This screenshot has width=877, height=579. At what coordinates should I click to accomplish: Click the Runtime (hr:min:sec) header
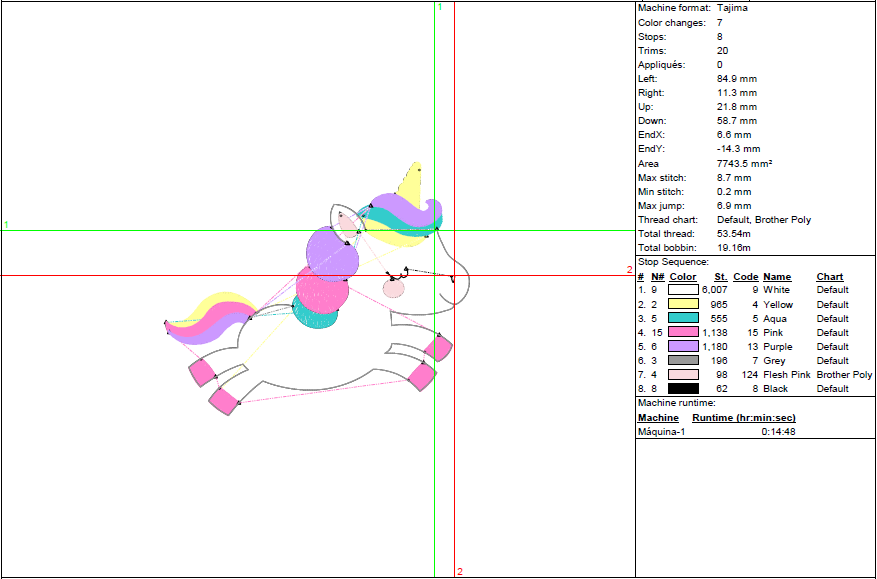(743, 418)
